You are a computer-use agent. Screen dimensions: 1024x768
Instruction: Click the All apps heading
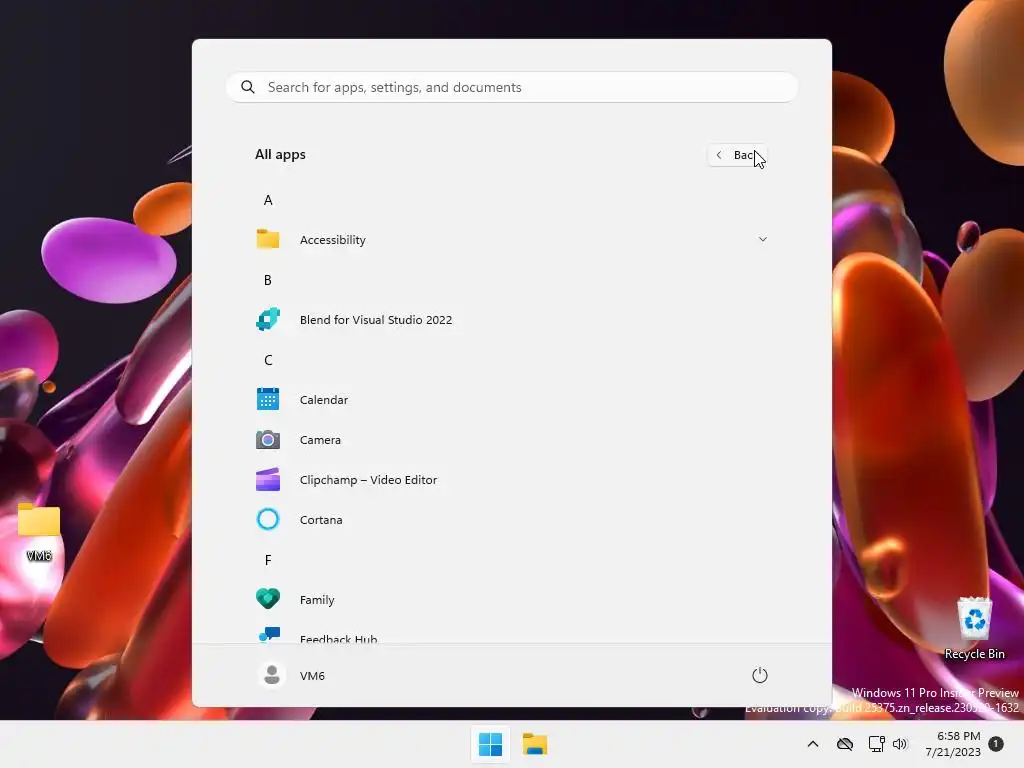280,155
